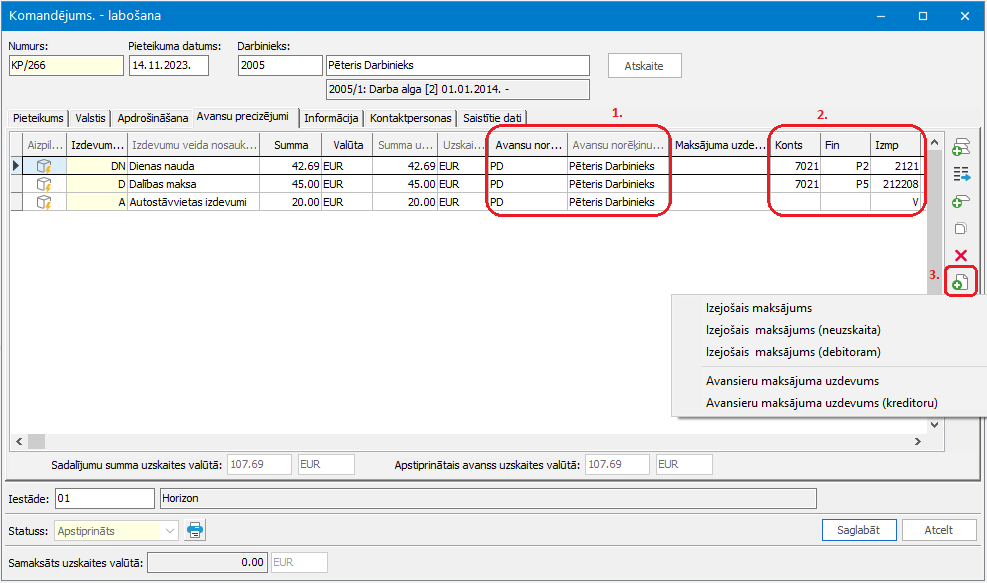Open the Apdrošināšana tab
The height and width of the screenshot is (583, 987).
click(152, 118)
